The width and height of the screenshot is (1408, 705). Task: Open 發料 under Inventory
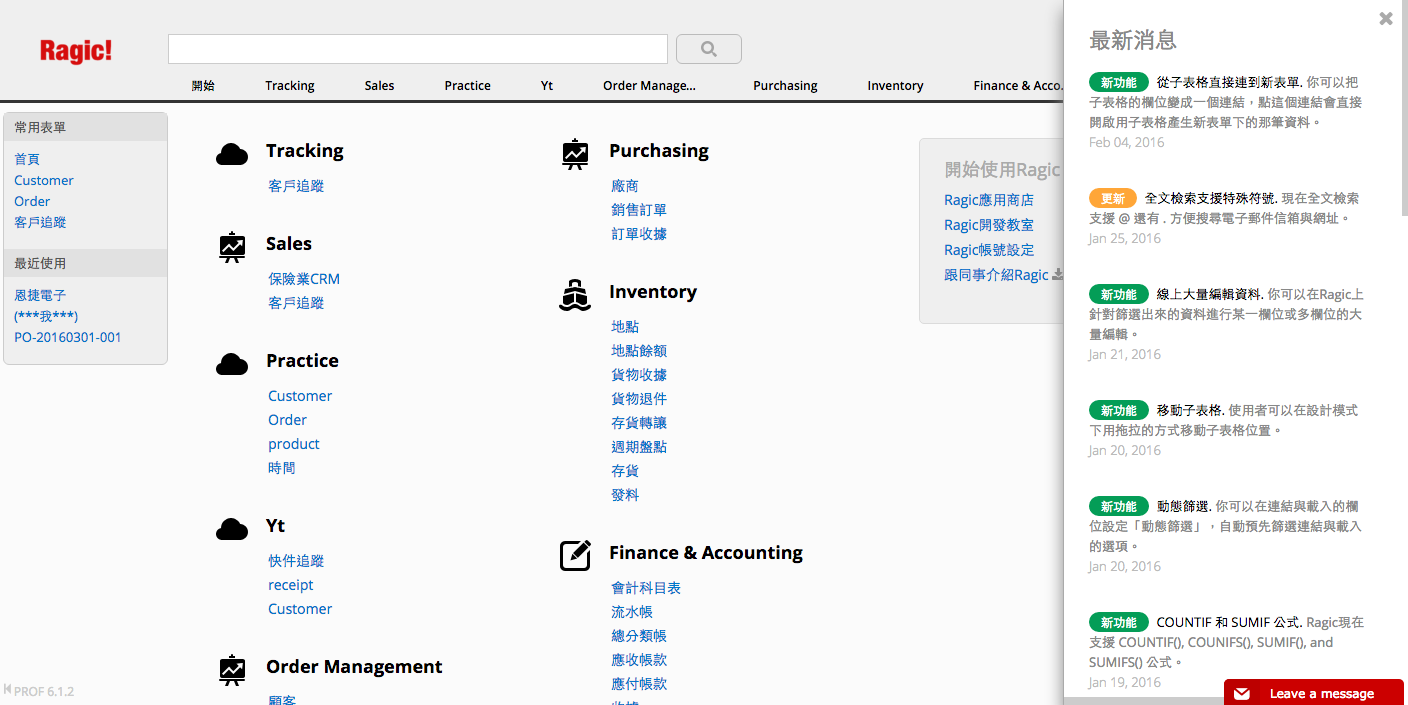click(x=625, y=495)
